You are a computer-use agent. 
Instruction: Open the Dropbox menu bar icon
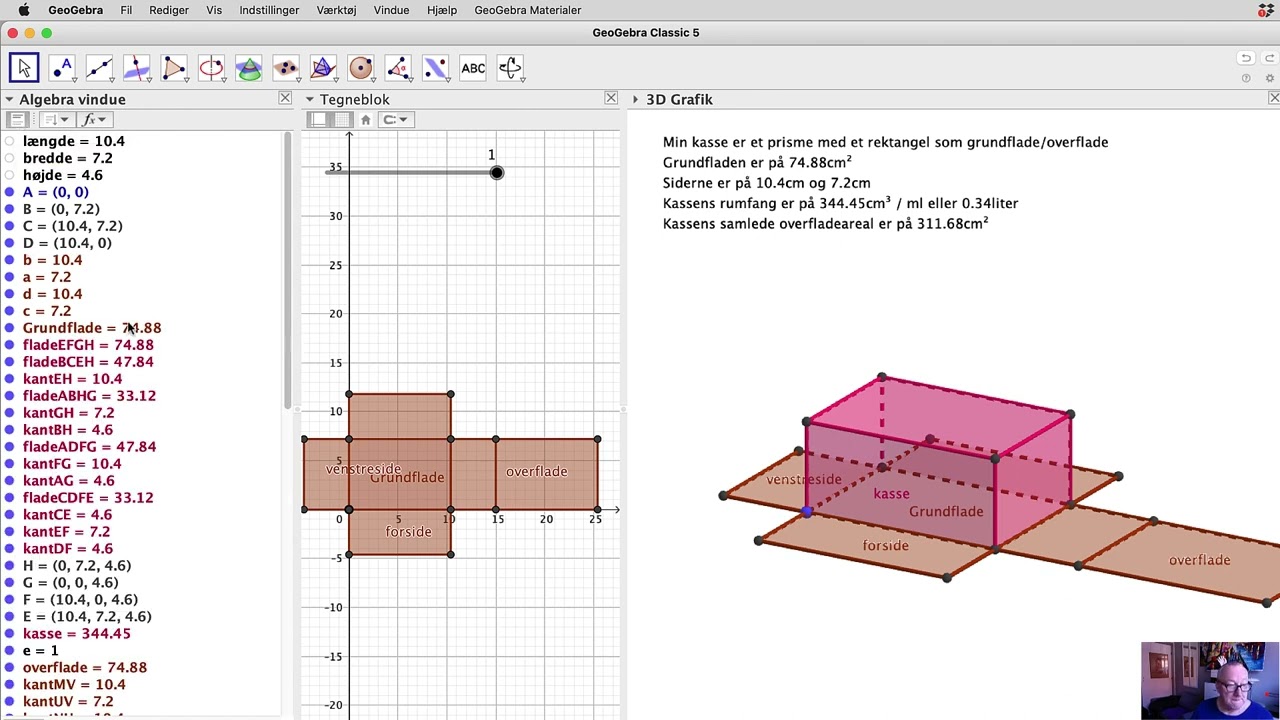click(1266, 10)
